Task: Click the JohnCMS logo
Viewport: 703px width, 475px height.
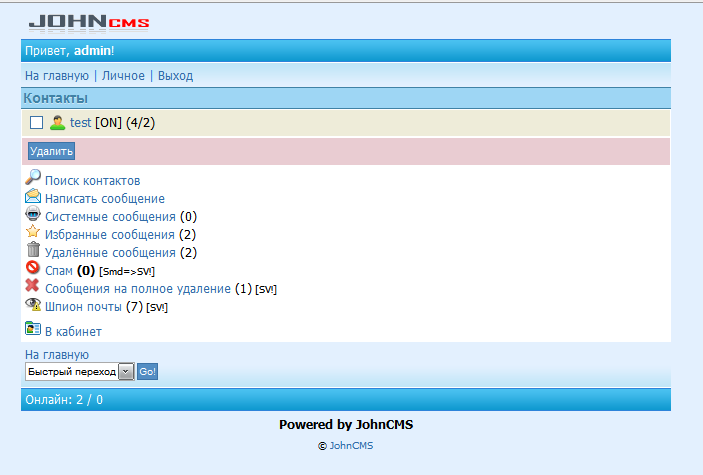Action: (89, 23)
